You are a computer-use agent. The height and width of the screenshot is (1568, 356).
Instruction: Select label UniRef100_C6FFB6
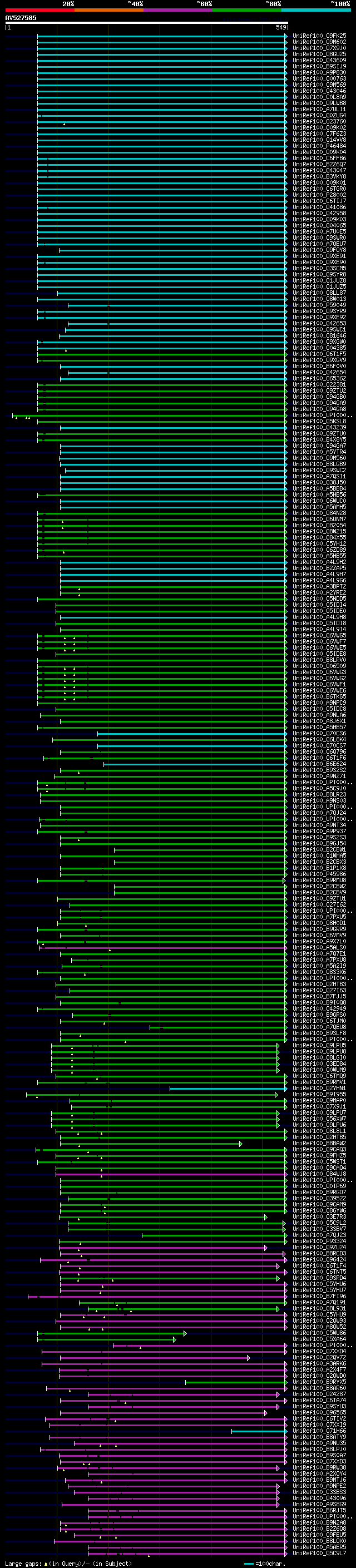(319, 159)
